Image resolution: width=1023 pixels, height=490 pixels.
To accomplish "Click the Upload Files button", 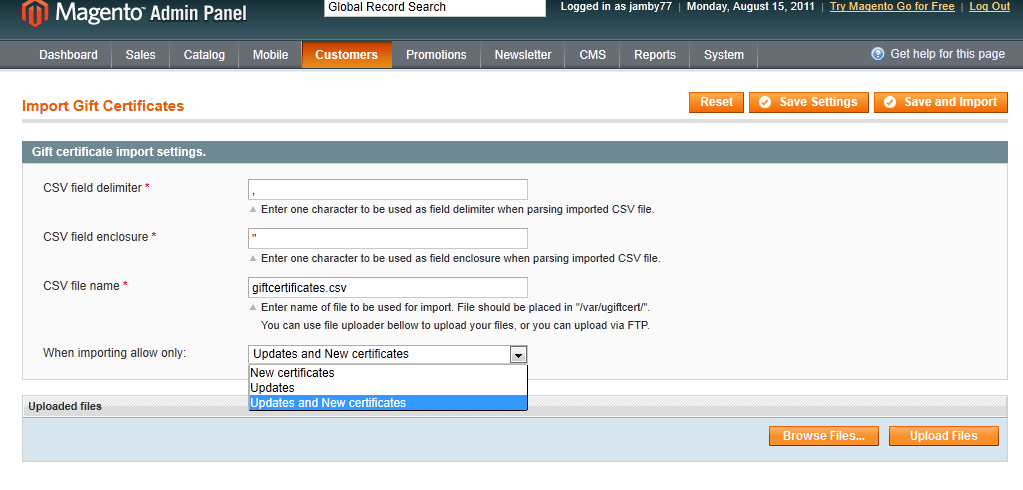I will tap(943, 436).
